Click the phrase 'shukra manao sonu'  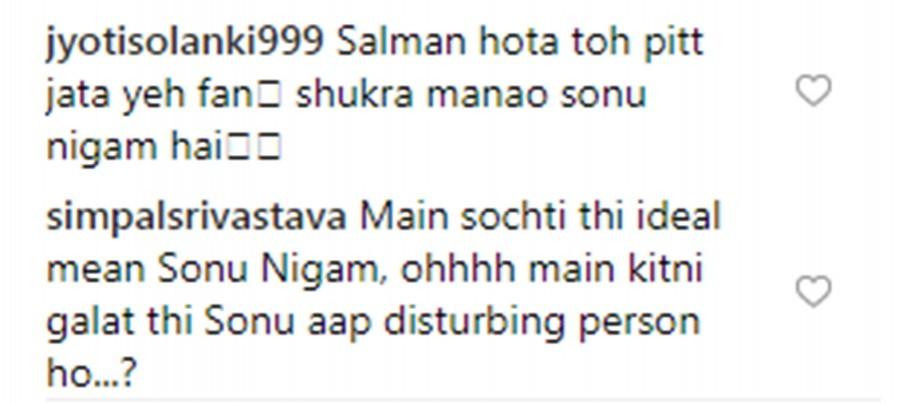[471, 96]
